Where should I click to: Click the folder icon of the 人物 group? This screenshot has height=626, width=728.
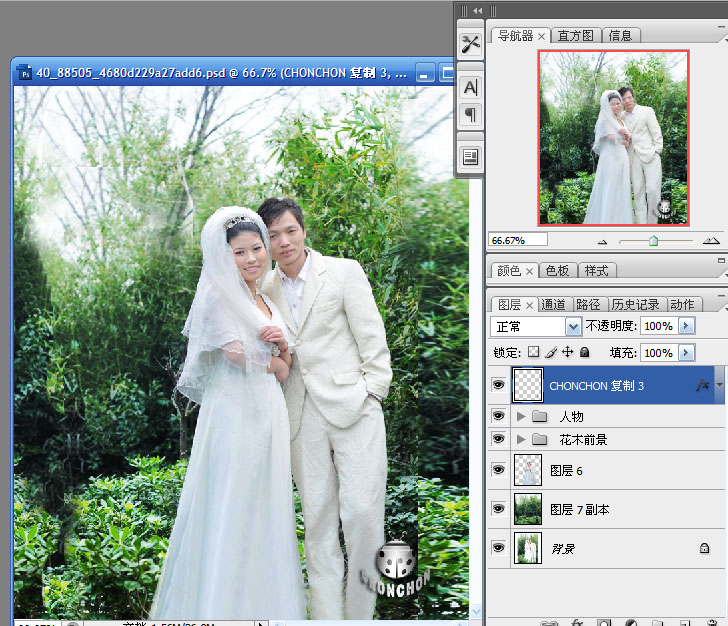(x=539, y=416)
